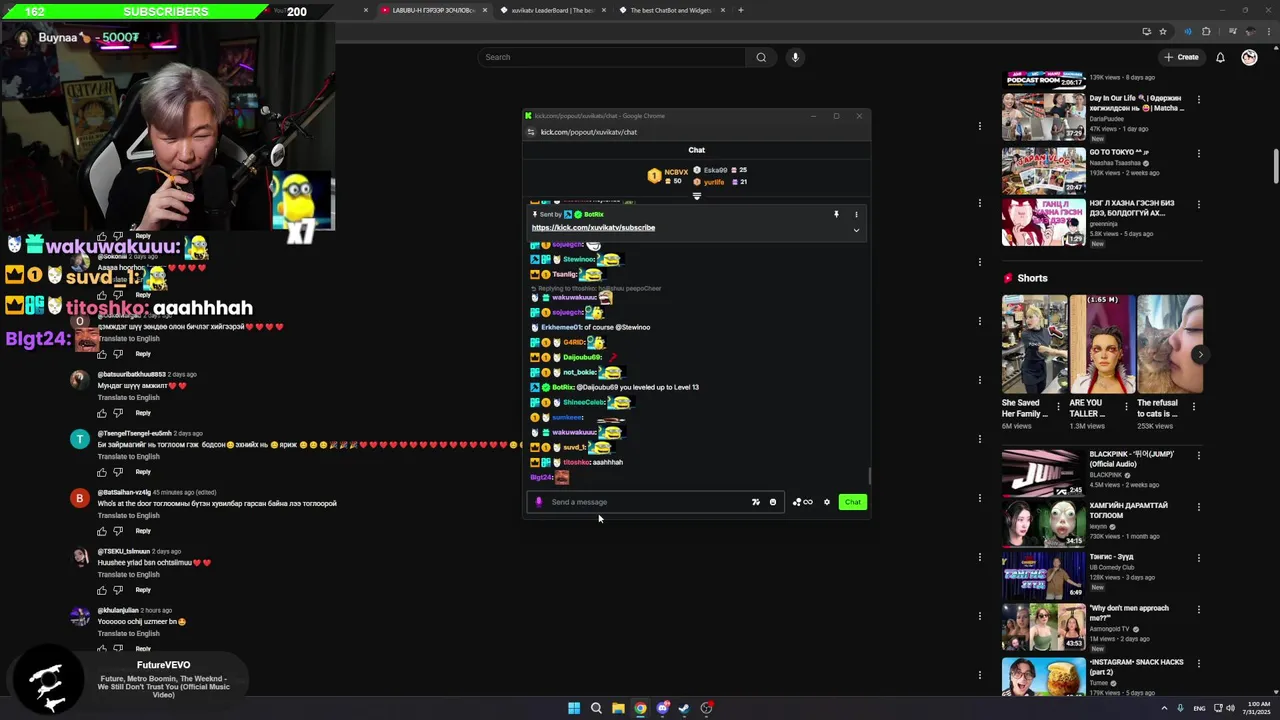Image resolution: width=1280 pixels, height=720 pixels.
Task: Like the batsuuribatkhuu8853 comment
Action: click(102, 413)
